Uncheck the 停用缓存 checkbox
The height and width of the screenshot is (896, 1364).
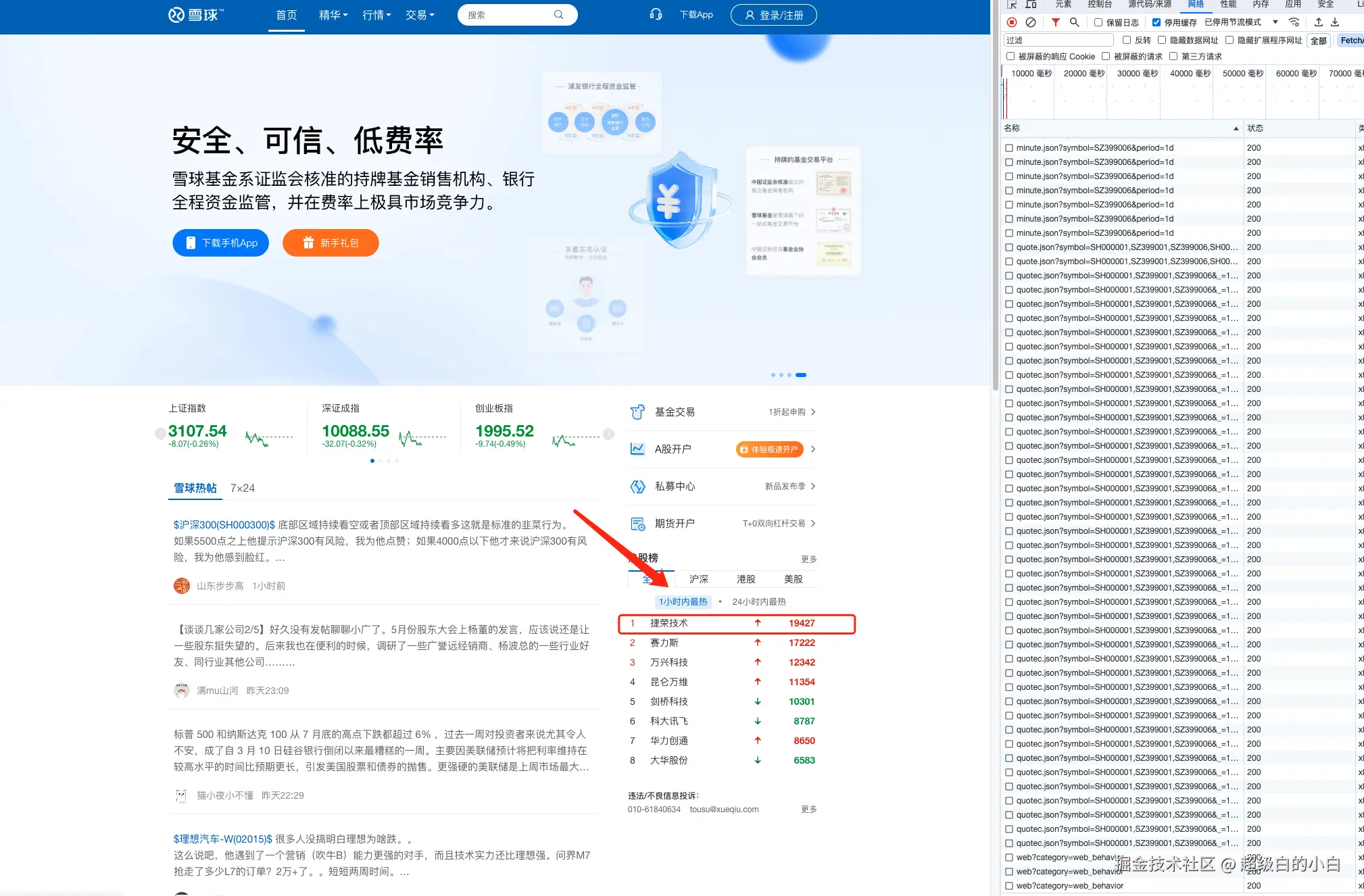pyautogui.click(x=1156, y=22)
